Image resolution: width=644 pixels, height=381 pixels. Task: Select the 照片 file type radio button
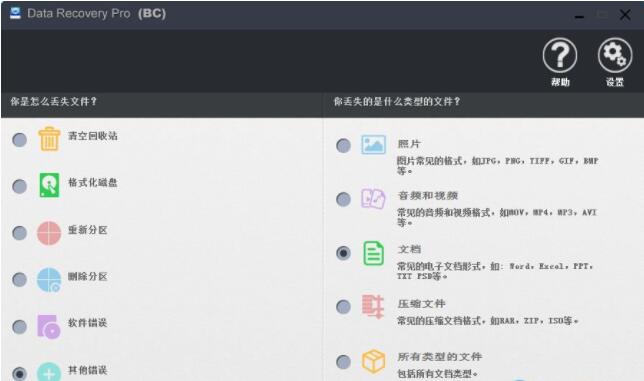[x=343, y=145]
